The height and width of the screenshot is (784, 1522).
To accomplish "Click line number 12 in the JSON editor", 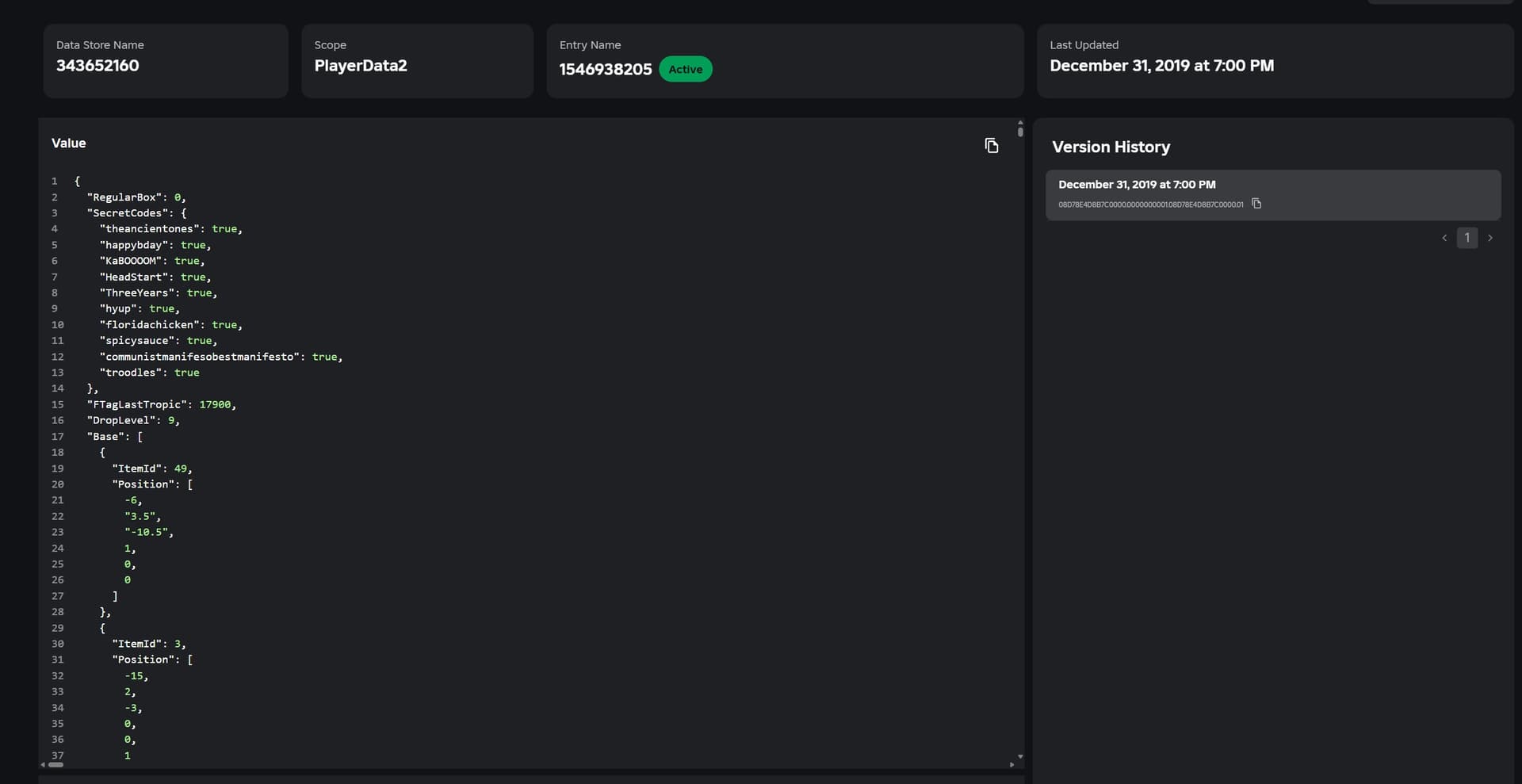I will 58,357.
